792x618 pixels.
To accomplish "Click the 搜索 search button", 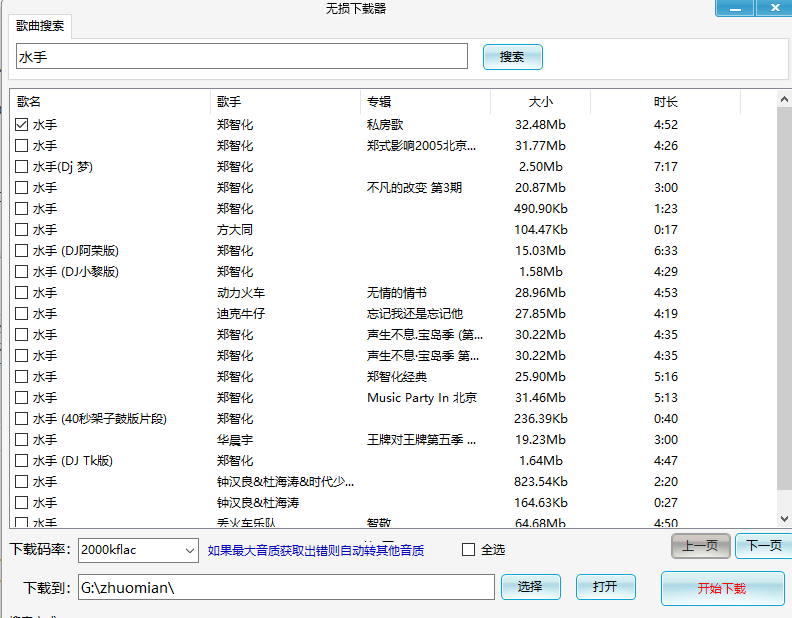I will (x=512, y=57).
